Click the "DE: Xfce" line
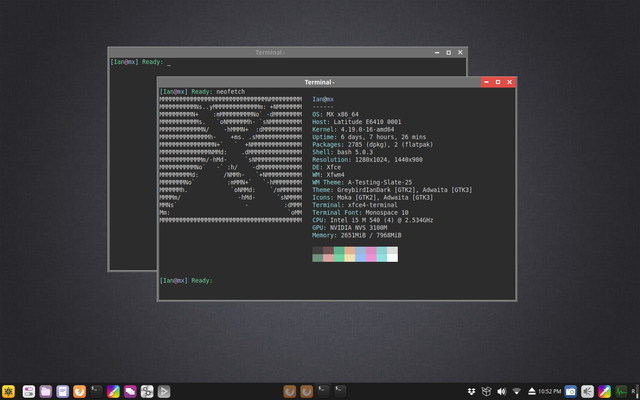 [x=327, y=167]
